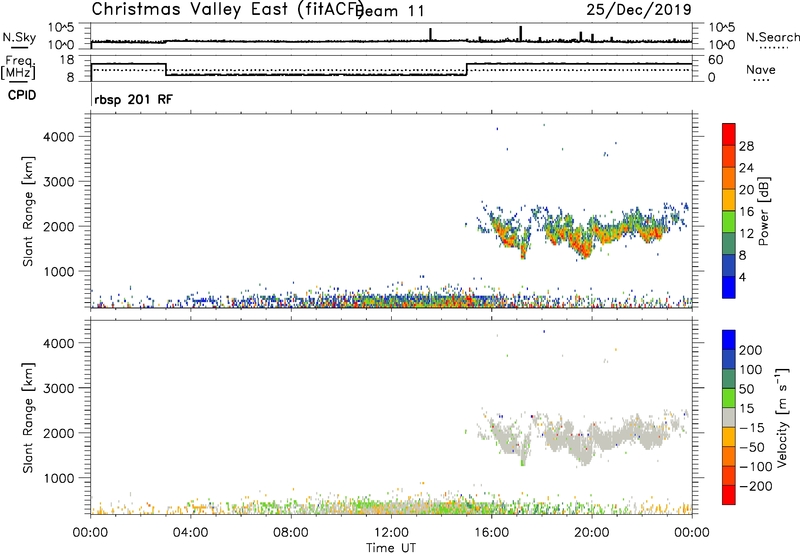Viewport: 800px width, 554px height.
Task: Click the 'N.Search' legend label
Action: tap(772, 37)
